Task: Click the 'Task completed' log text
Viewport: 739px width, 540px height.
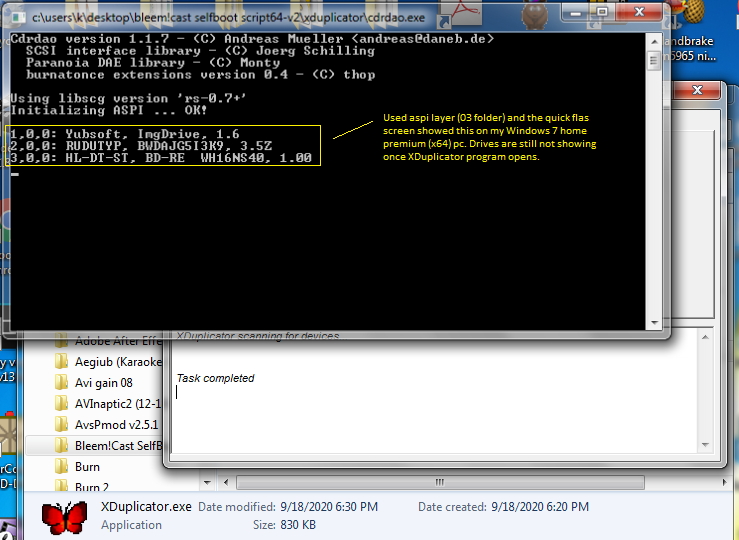Action: pyautogui.click(x=215, y=378)
